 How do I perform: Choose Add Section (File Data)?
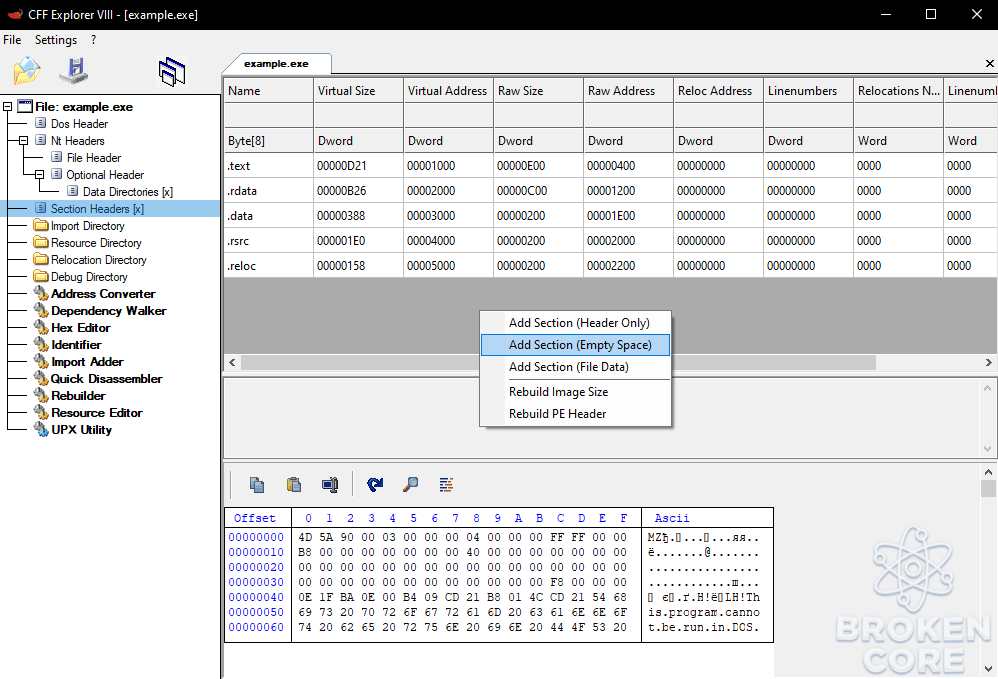575,367
